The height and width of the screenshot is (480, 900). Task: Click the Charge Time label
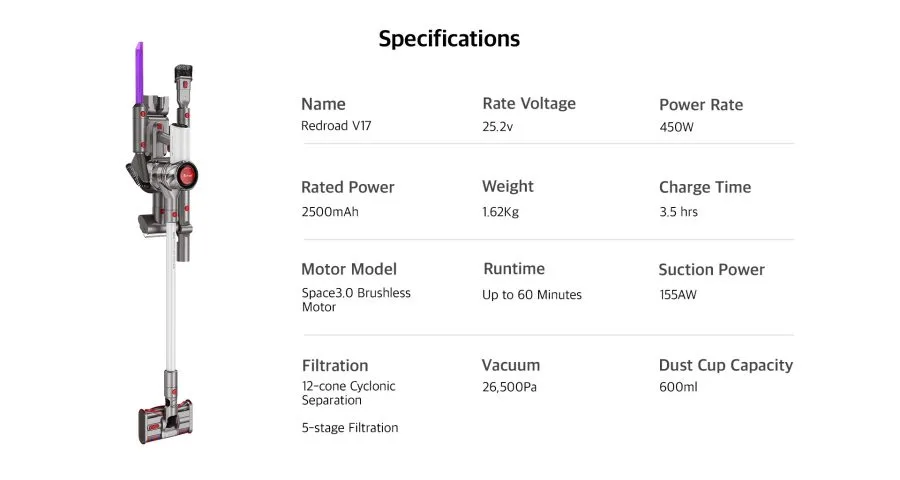705,187
